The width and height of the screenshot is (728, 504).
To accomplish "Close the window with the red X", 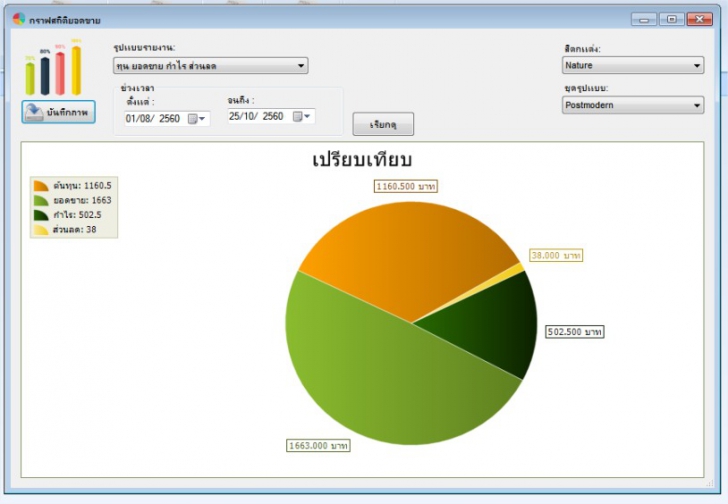I will click(699, 19).
